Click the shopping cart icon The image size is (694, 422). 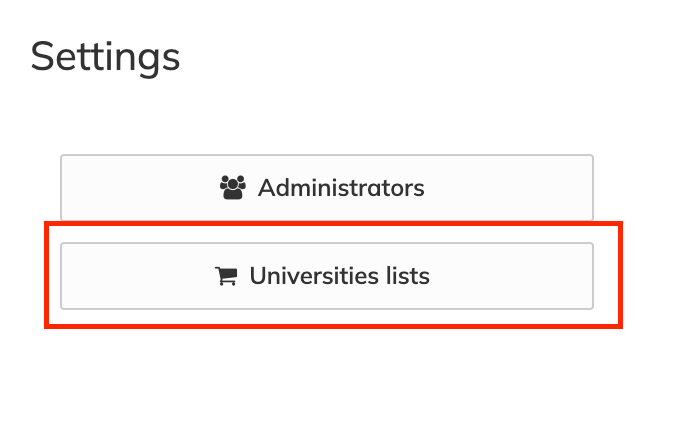225,276
